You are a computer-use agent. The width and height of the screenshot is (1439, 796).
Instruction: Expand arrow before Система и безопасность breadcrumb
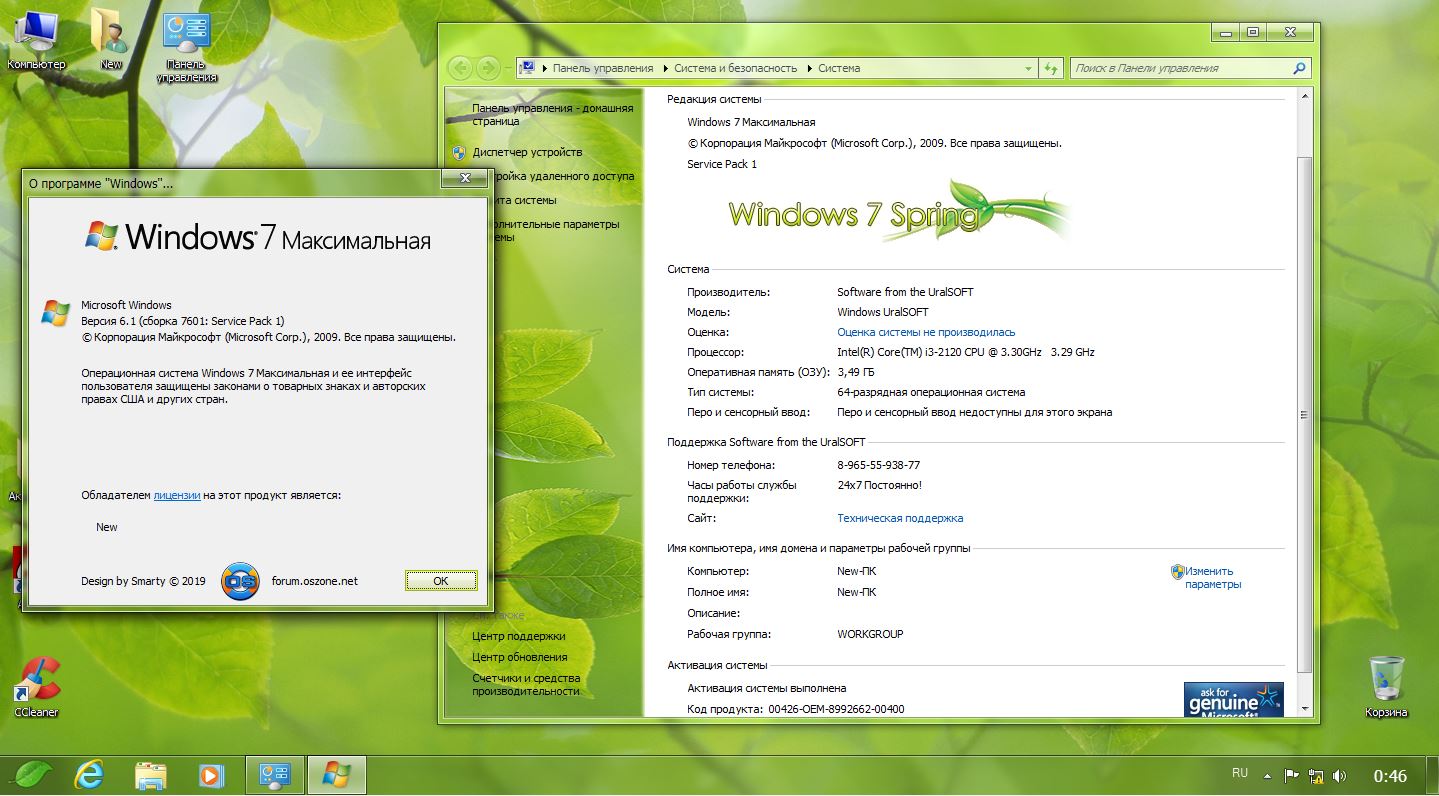point(666,68)
